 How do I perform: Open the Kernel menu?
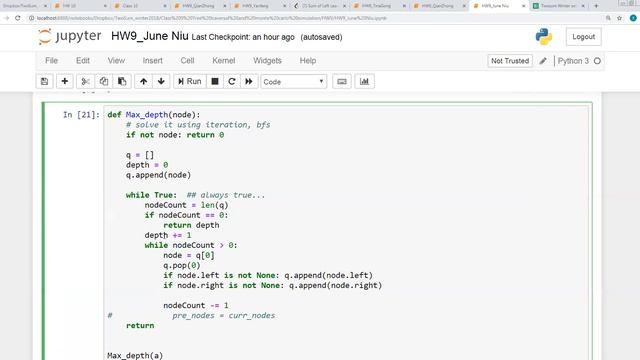click(223, 60)
